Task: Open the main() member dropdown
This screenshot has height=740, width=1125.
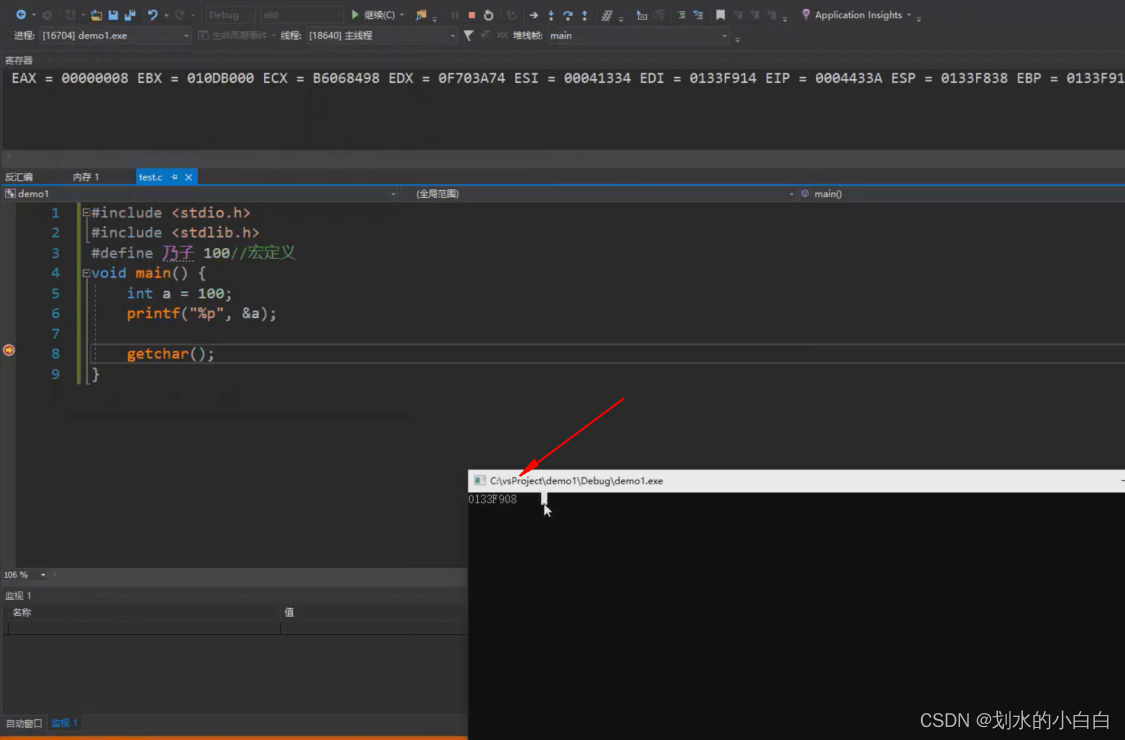Action: point(961,194)
